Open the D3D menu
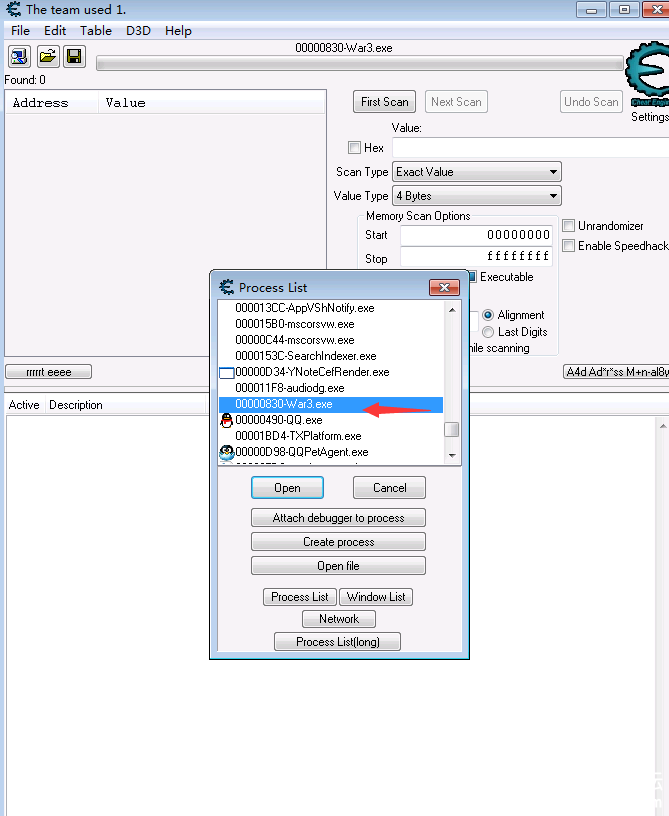This screenshot has height=816, width=669. point(138,31)
